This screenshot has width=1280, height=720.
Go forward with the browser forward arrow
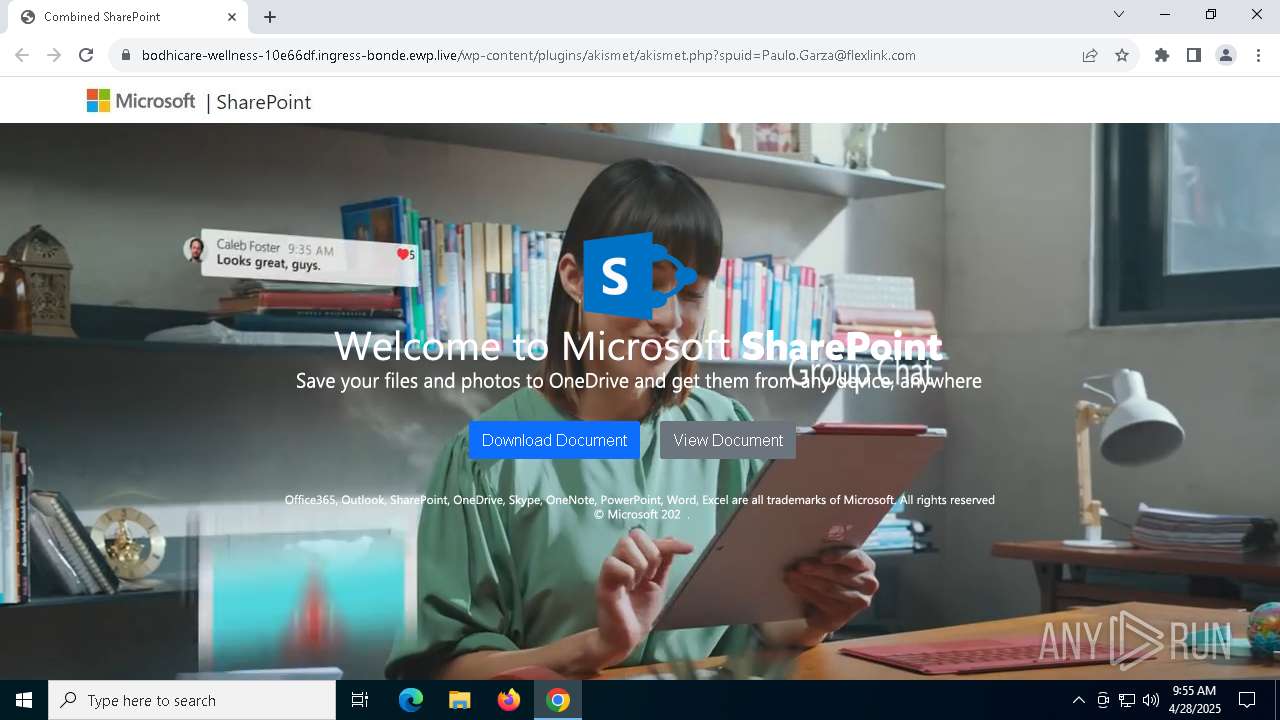54,55
